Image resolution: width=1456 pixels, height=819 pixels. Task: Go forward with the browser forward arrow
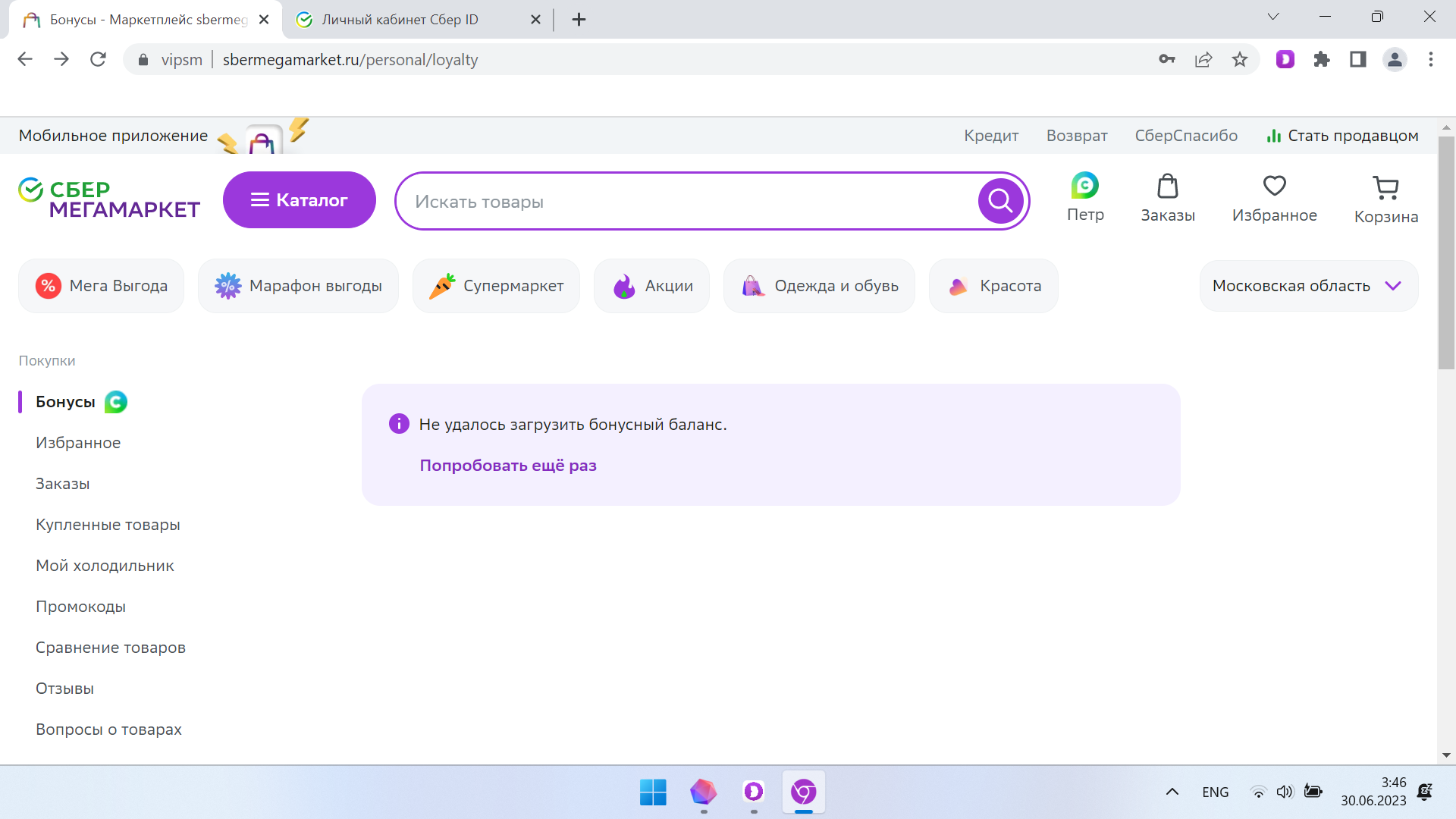click(x=61, y=59)
